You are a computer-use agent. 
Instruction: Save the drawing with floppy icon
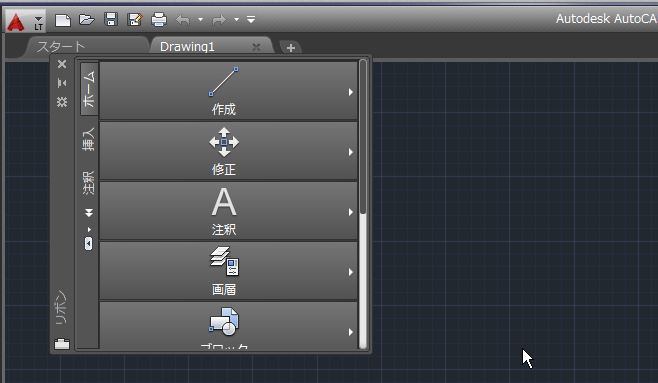point(111,19)
